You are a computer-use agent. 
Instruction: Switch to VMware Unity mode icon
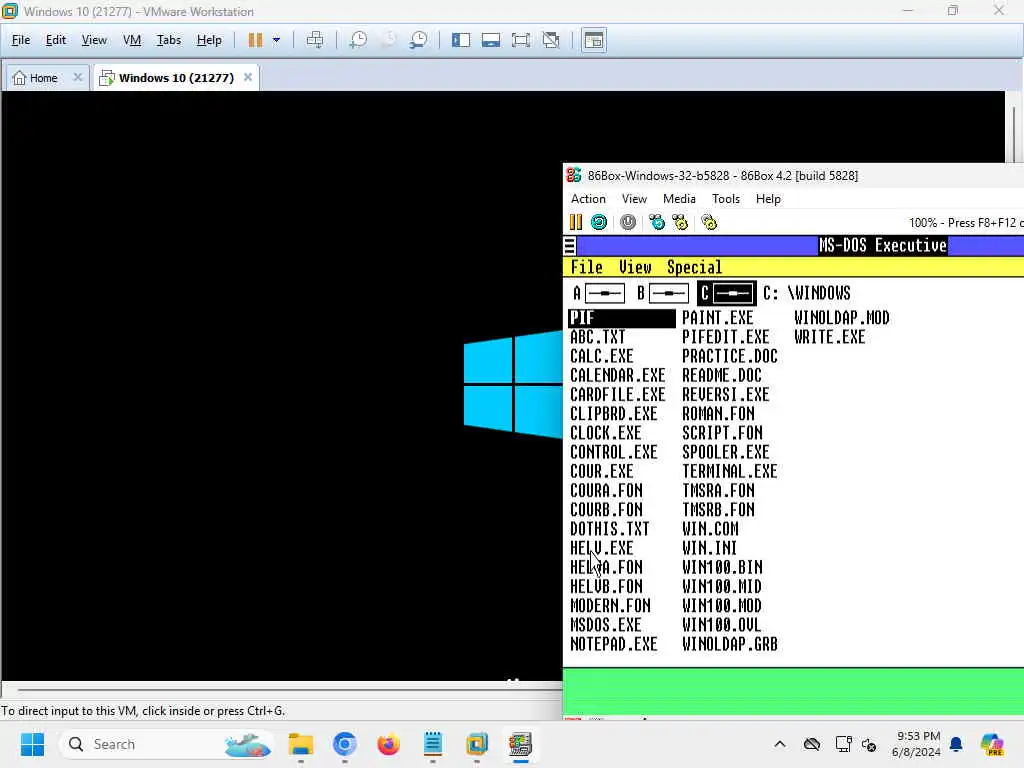click(551, 40)
